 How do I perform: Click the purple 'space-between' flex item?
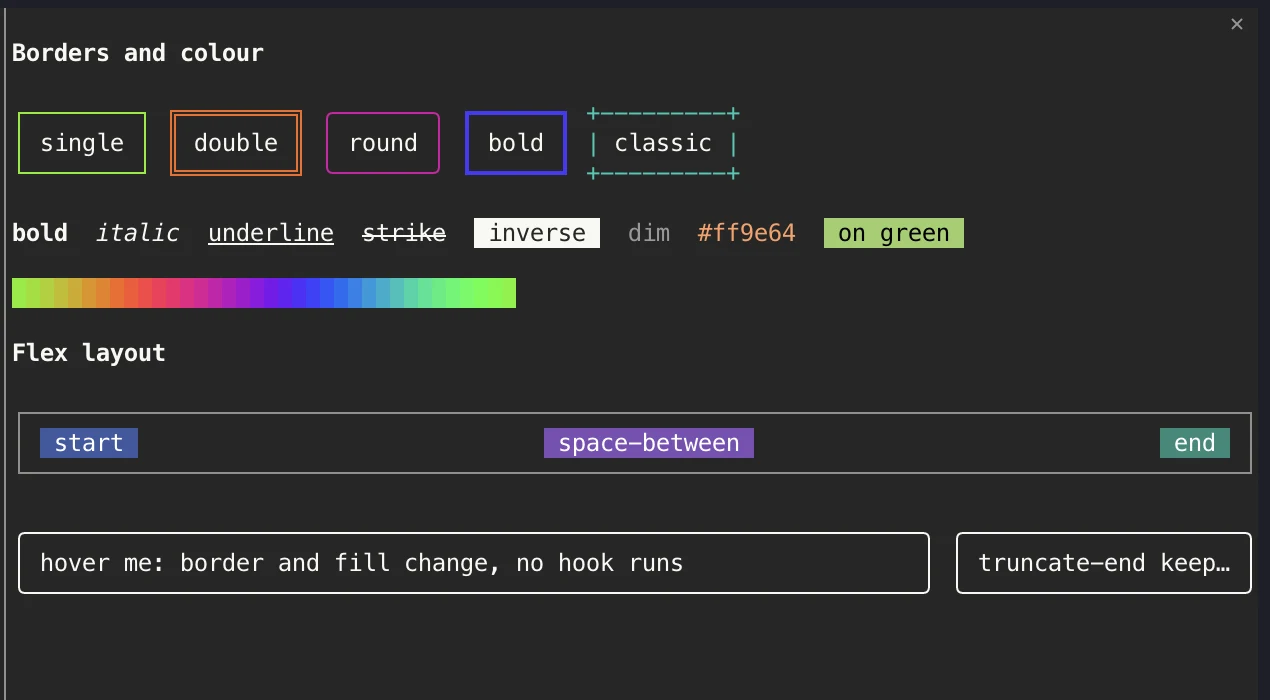pos(649,443)
